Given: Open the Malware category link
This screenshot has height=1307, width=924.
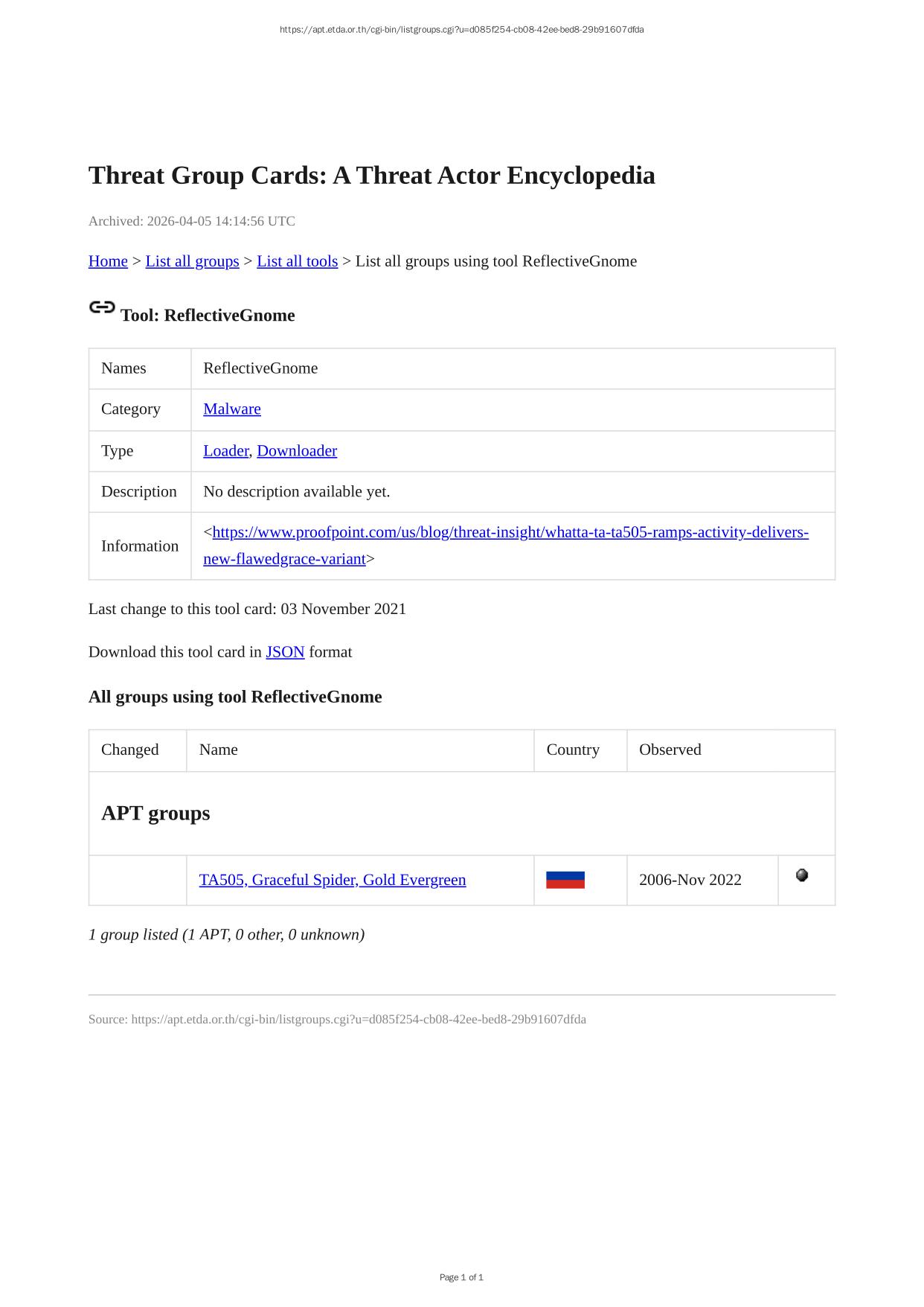Looking at the screenshot, I should 231,409.
